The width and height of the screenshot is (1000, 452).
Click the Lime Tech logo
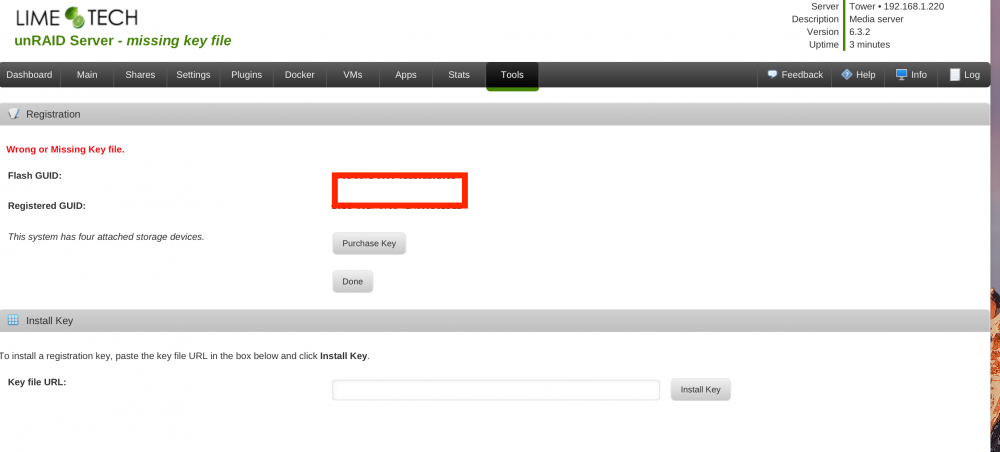pyautogui.click(x=77, y=17)
